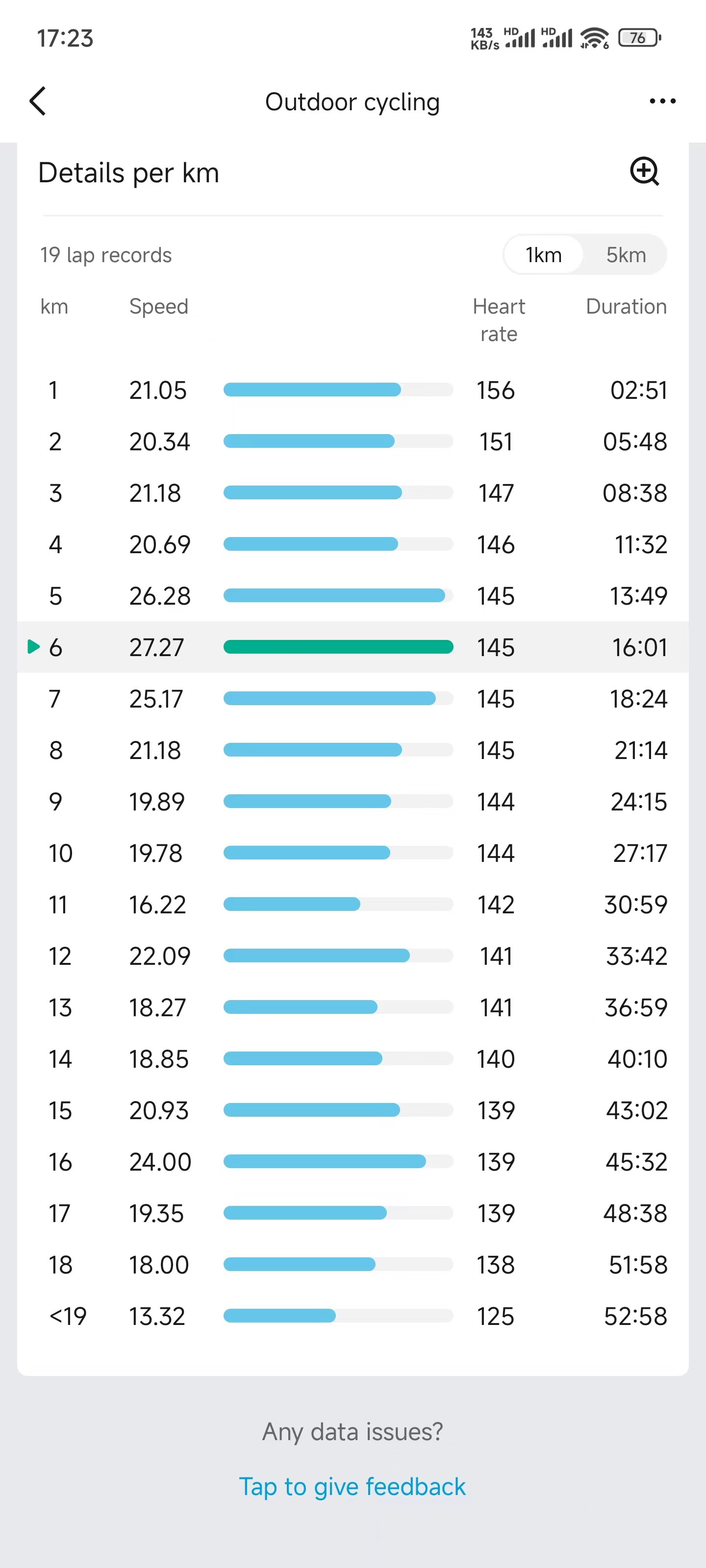Tap the back arrow icon
The height and width of the screenshot is (1568, 706).
(38, 101)
